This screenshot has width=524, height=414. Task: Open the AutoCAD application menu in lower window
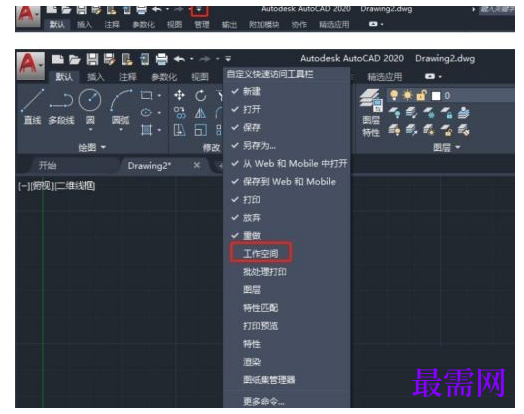point(30,65)
